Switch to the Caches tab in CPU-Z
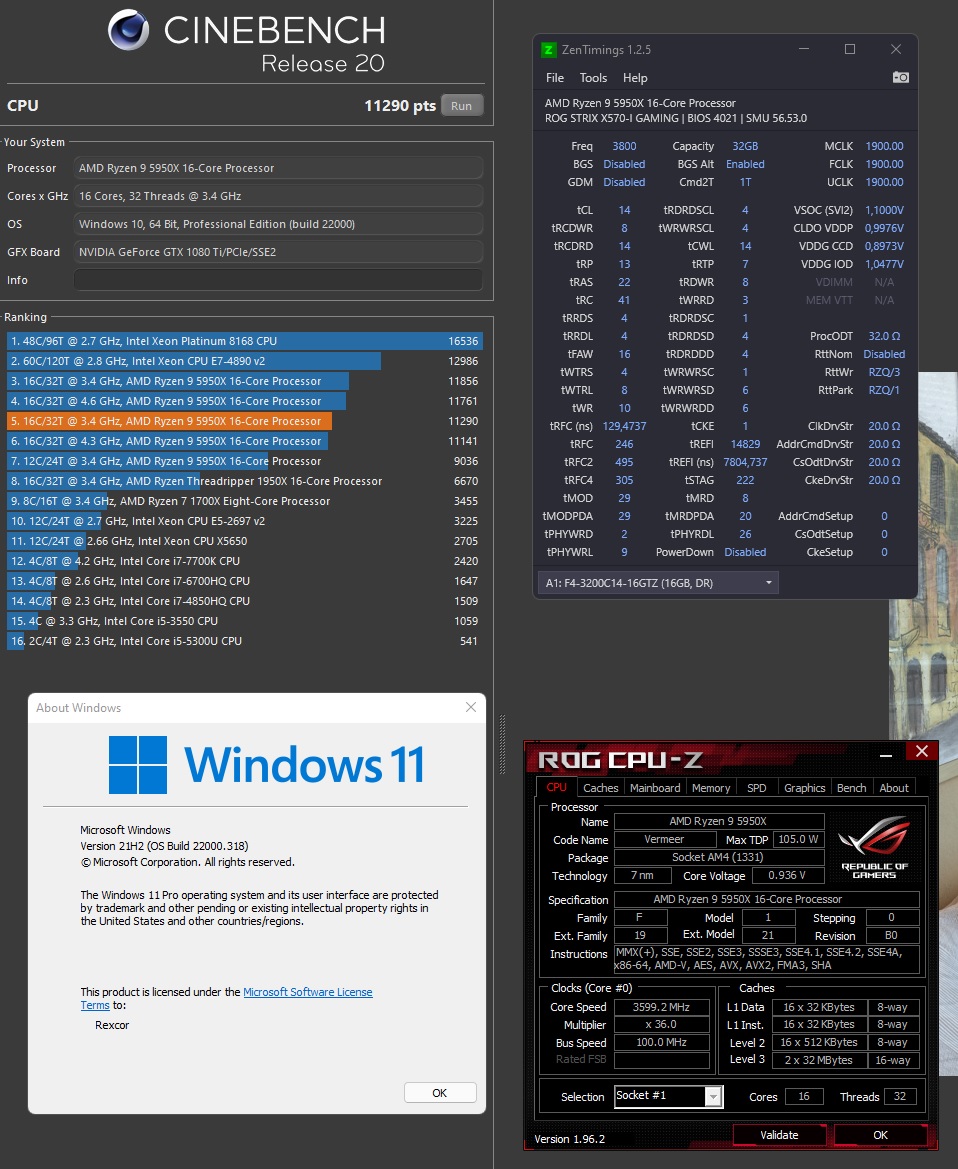This screenshot has width=958, height=1169. coord(601,788)
